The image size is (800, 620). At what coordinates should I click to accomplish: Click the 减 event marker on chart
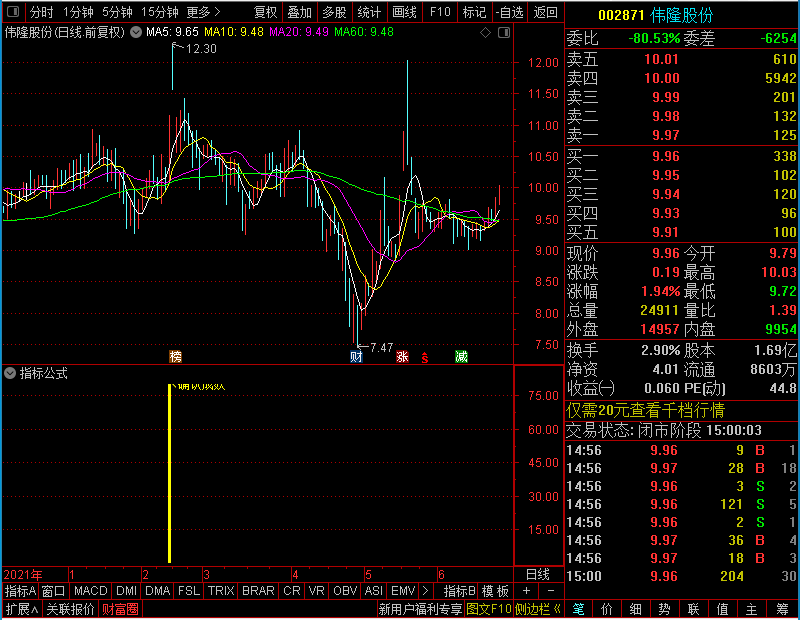pyautogui.click(x=461, y=356)
